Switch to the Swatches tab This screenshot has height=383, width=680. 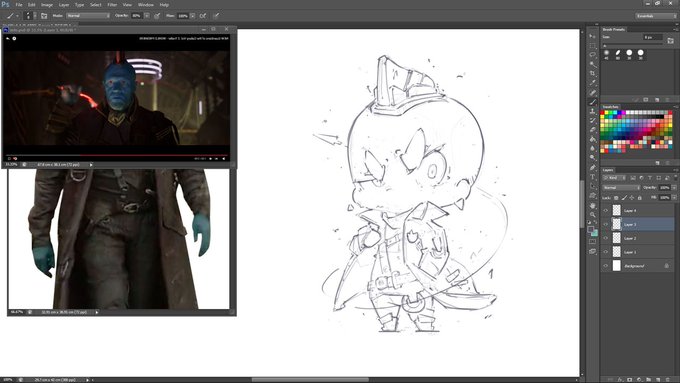point(611,106)
